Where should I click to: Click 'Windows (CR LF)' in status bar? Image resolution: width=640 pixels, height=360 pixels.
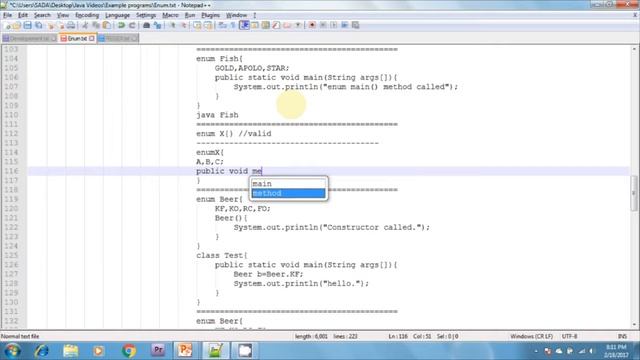(x=531, y=336)
